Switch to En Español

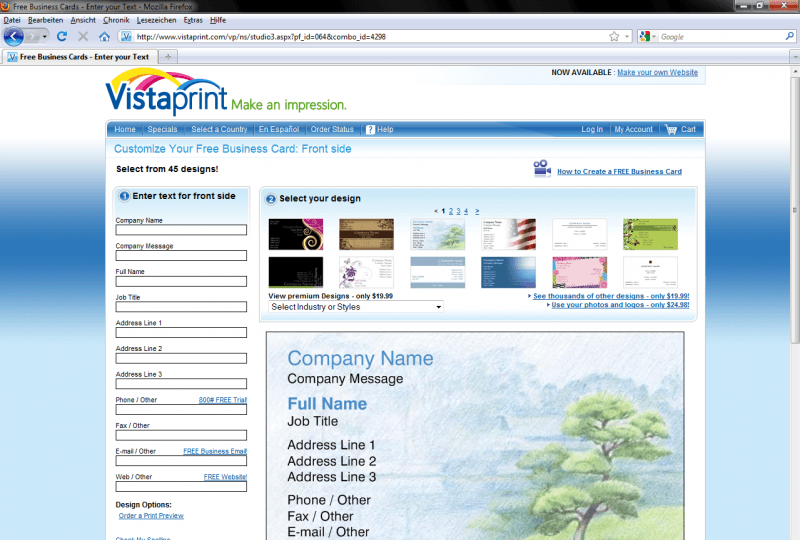pyautogui.click(x=279, y=130)
